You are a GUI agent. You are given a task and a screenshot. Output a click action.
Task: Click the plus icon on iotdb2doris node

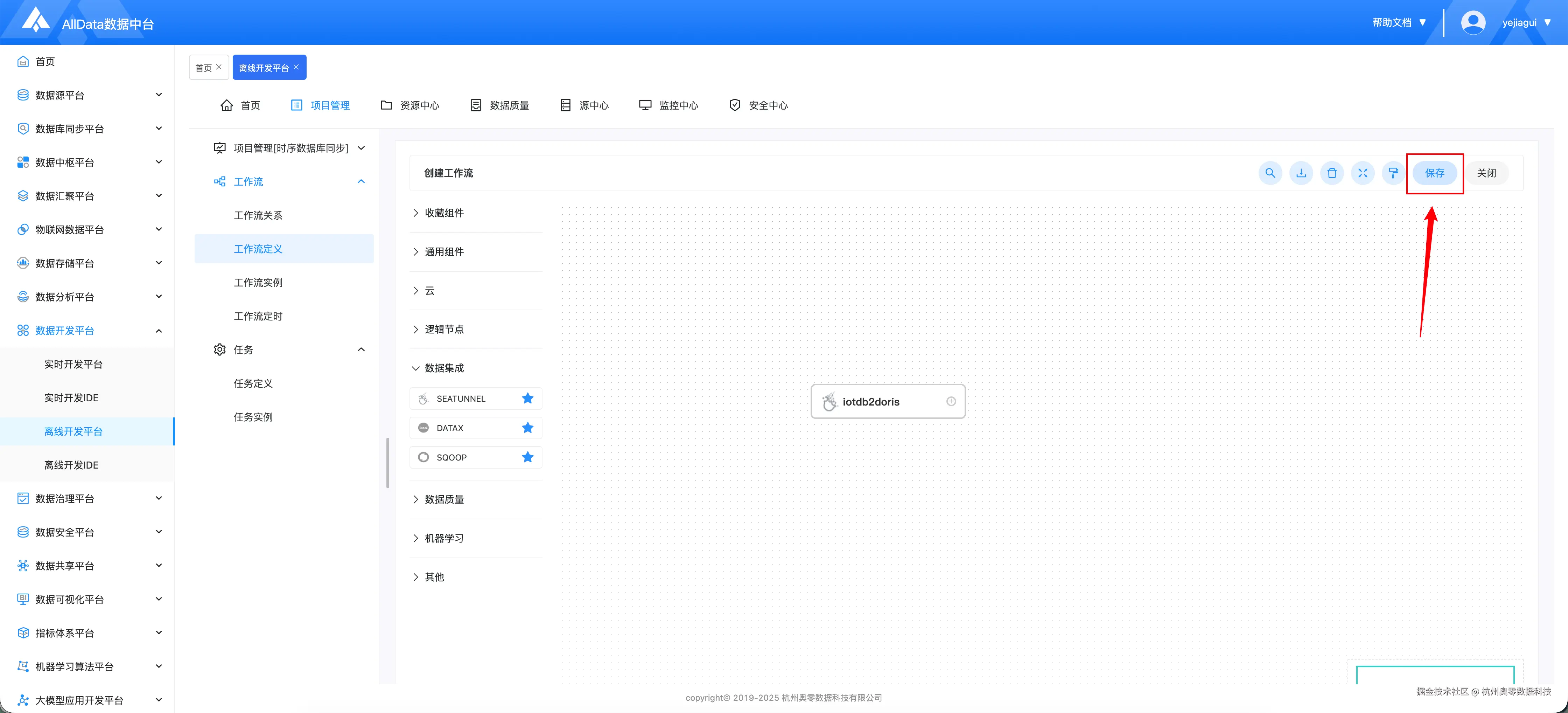coord(951,401)
